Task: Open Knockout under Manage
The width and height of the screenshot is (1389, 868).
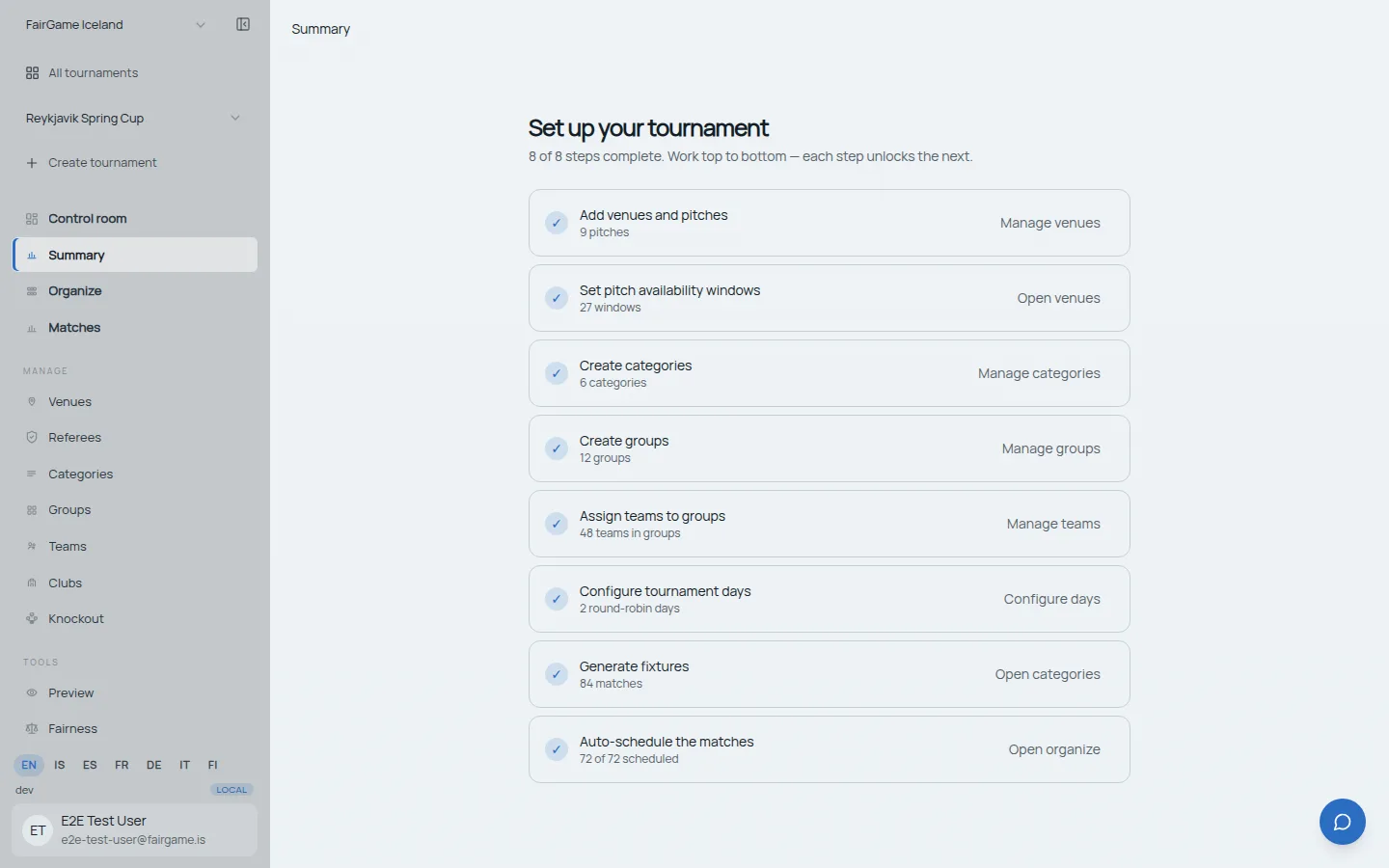Action: pos(134,619)
